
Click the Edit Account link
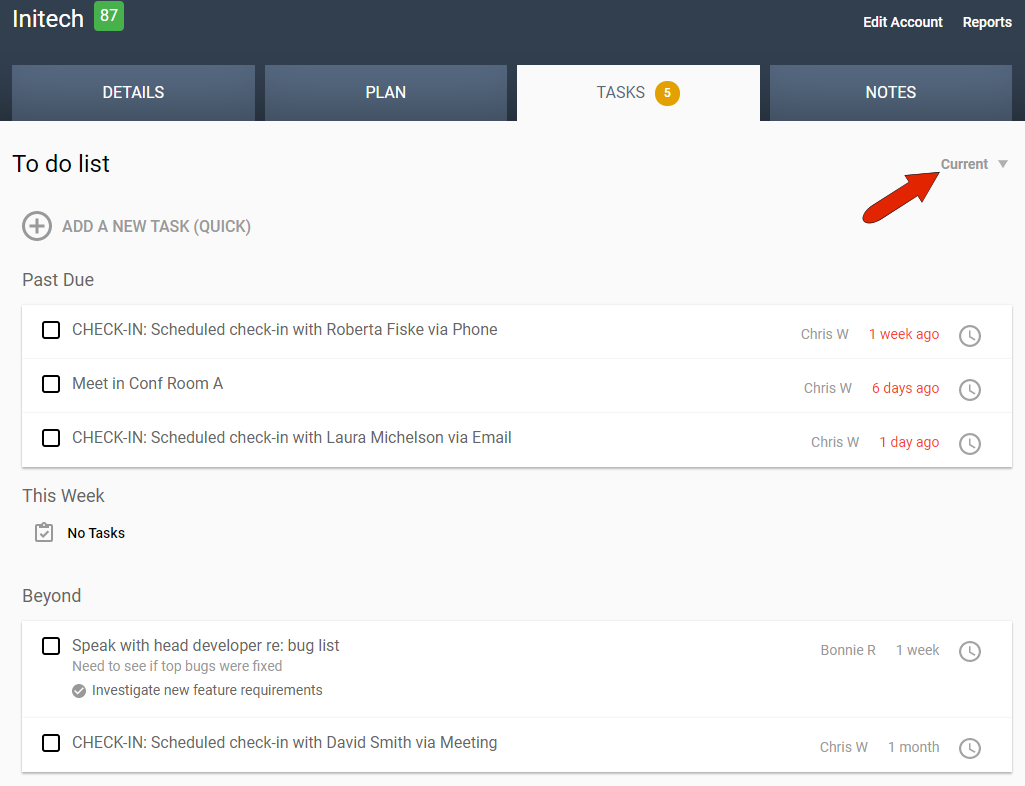[x=902, y=22]
